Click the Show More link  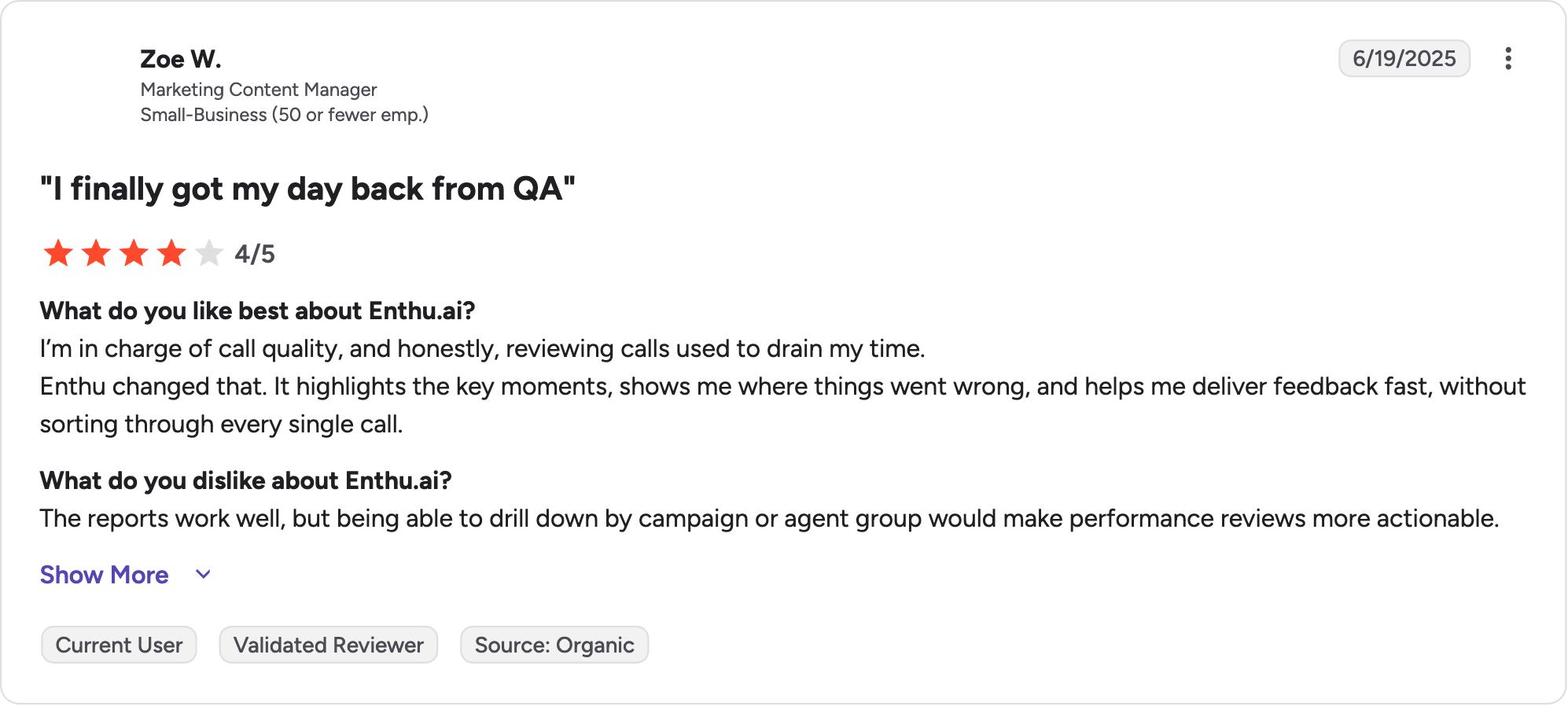[105, 575]
